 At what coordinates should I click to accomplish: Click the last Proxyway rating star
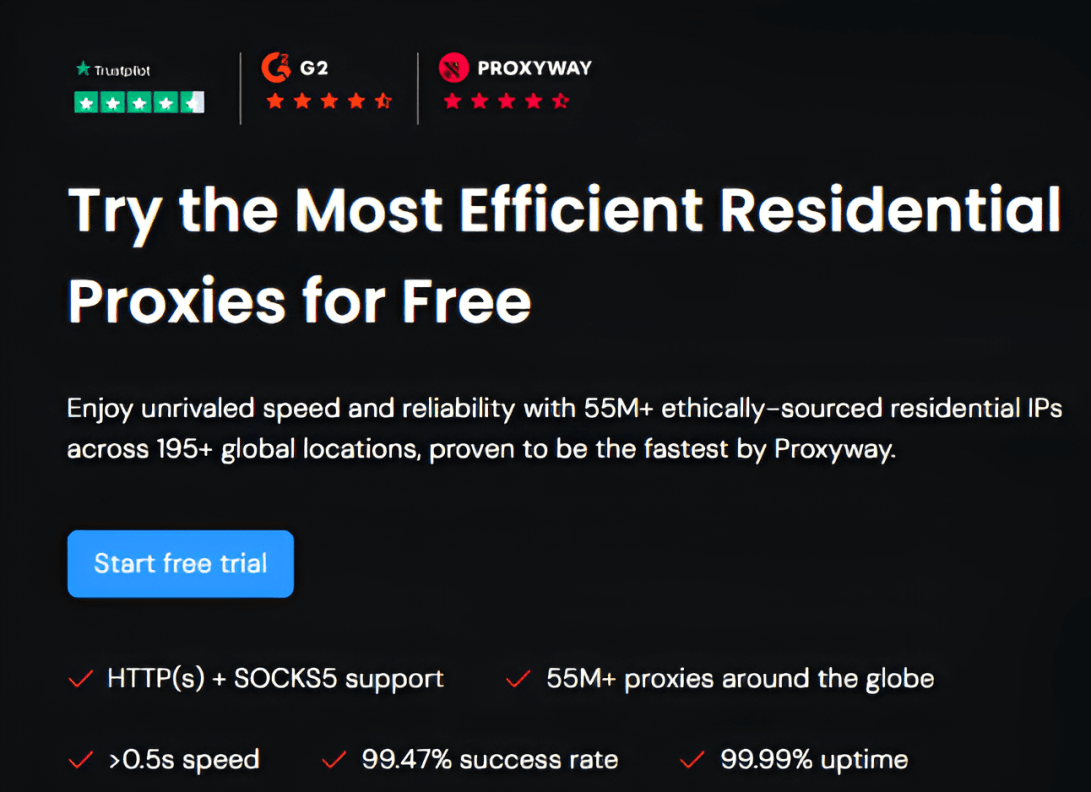(561, 100)
